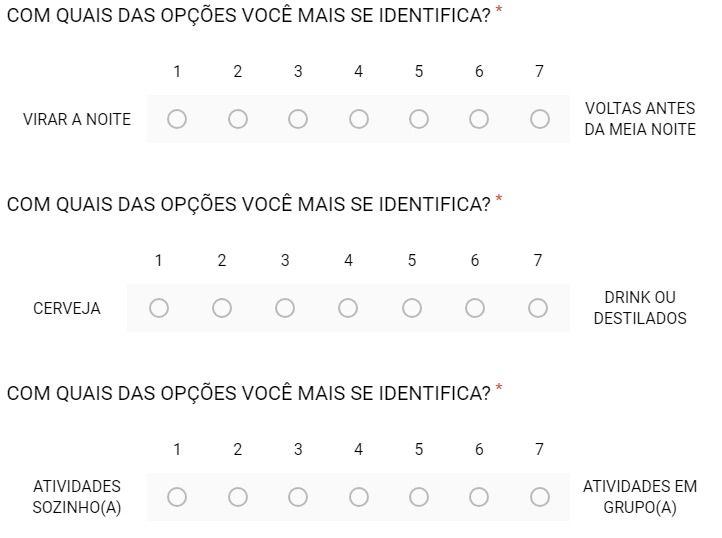The image size is (722, 538).
Task: Select rating 1 on Virar a Noite scale
Action: click(177, 119)
